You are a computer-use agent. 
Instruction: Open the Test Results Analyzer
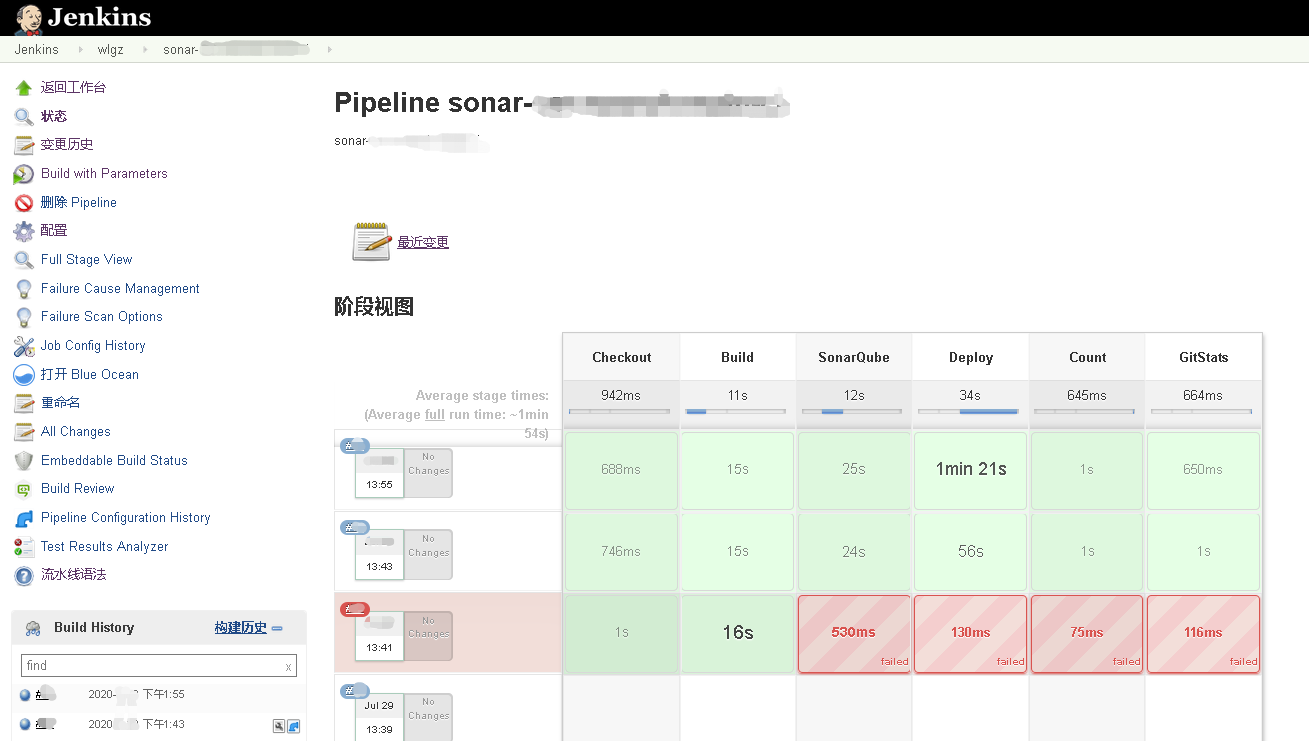tap(104, 546)
